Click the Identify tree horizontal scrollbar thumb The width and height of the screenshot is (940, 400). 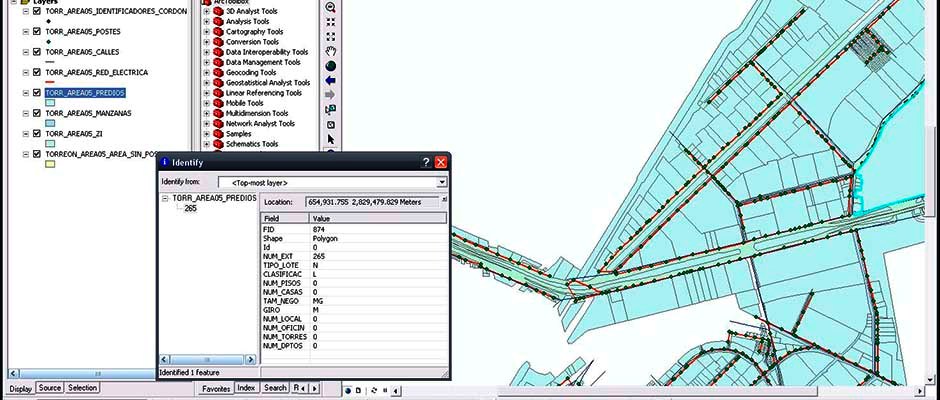[x=207, y=359]
